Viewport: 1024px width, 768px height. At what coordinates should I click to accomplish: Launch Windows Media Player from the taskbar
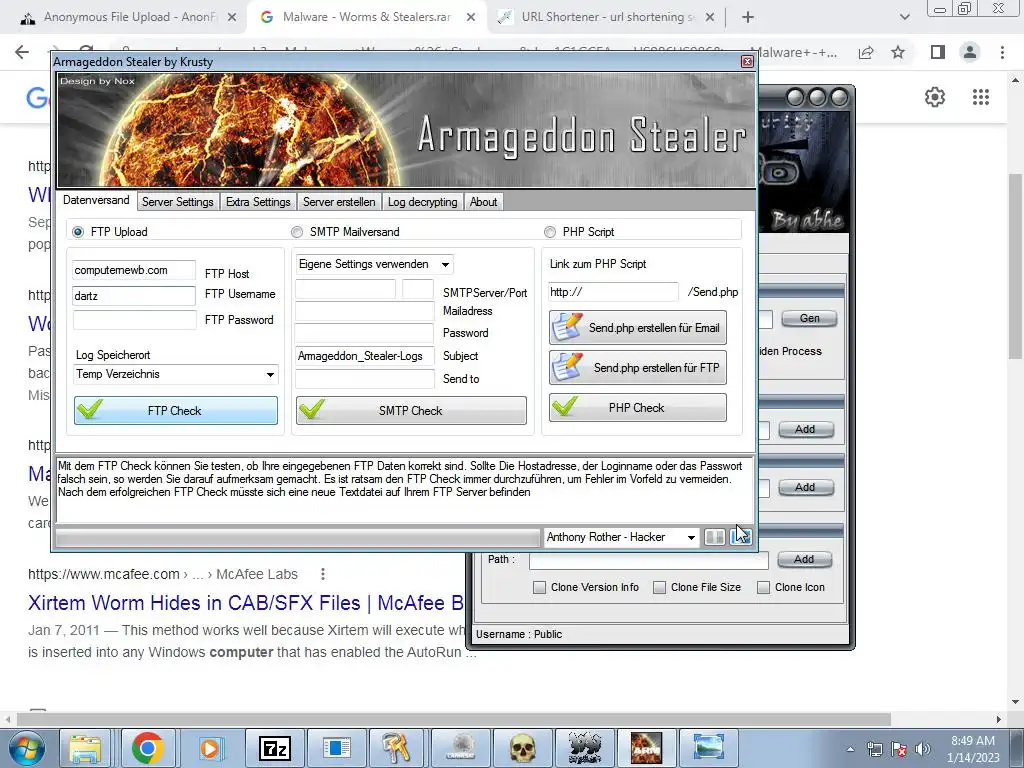210,748
